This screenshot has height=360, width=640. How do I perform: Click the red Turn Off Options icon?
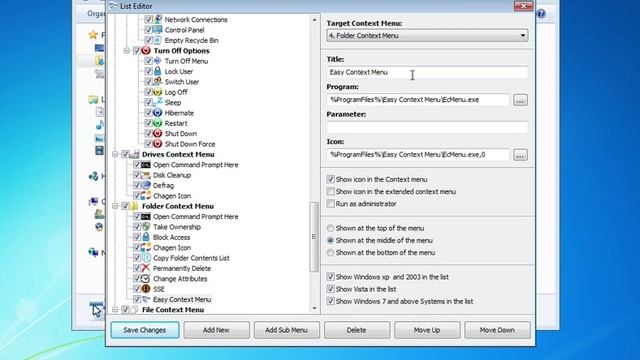tap(146, 51)
